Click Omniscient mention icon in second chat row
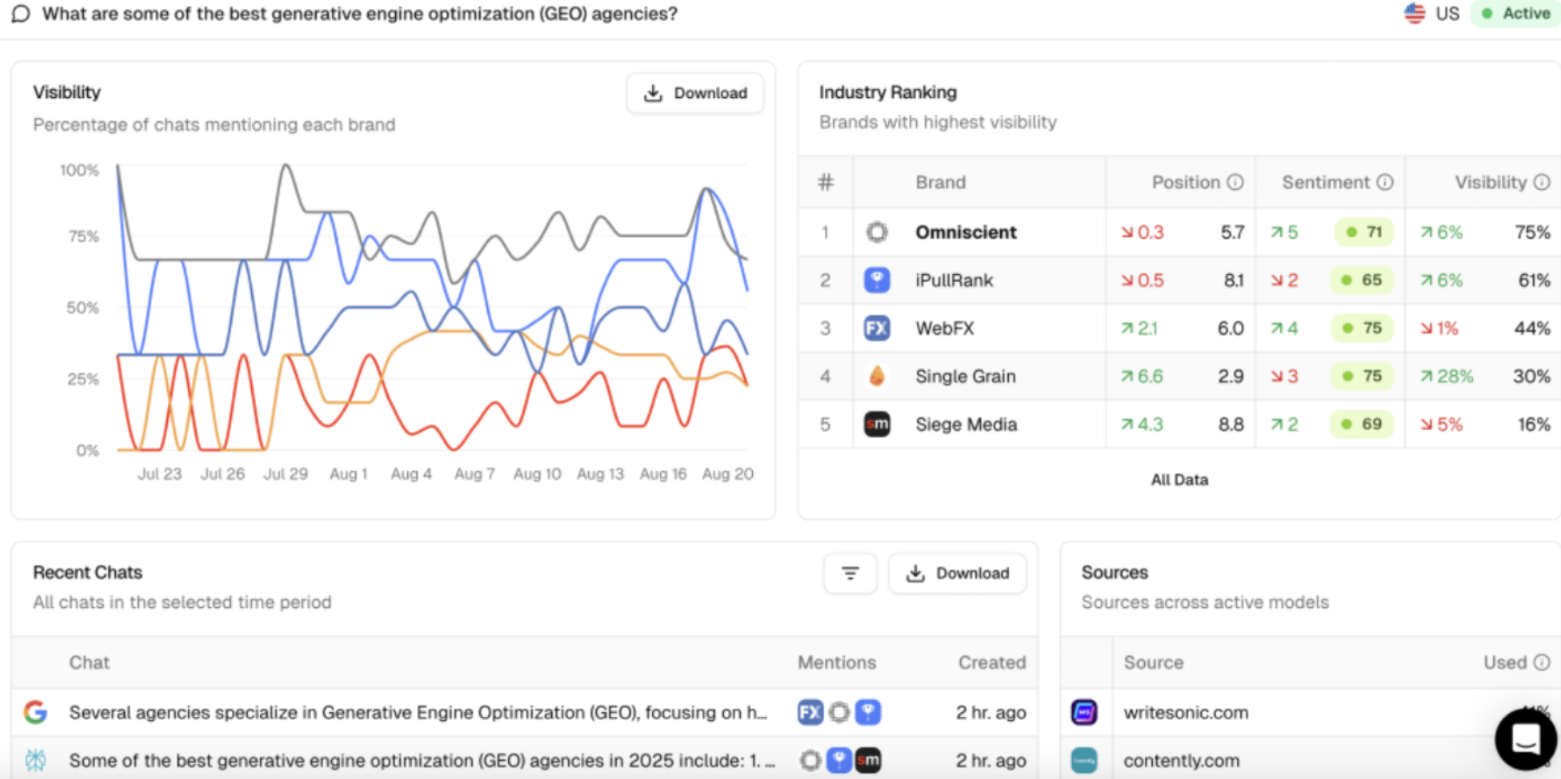 [810, 761]
